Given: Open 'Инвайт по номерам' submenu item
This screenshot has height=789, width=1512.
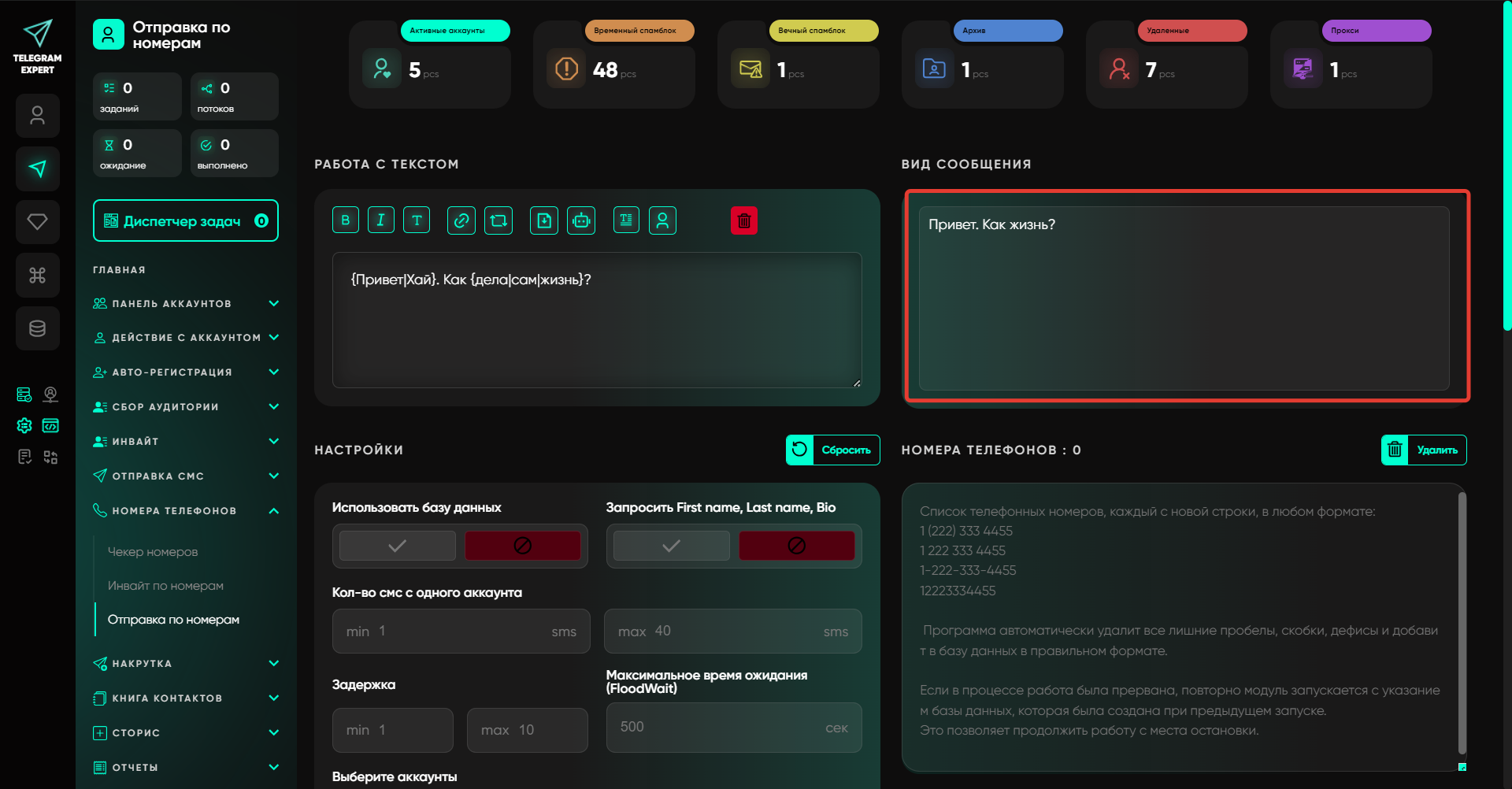Looking at the screenshot, I should pos(165,586).
